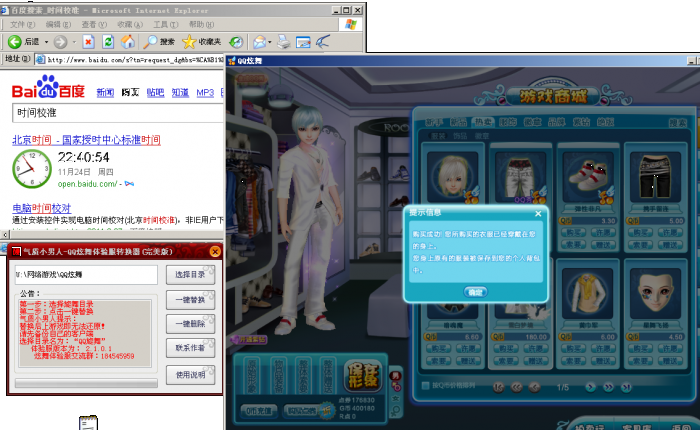Select the female 女 gender icon

[x=395, y=398]
